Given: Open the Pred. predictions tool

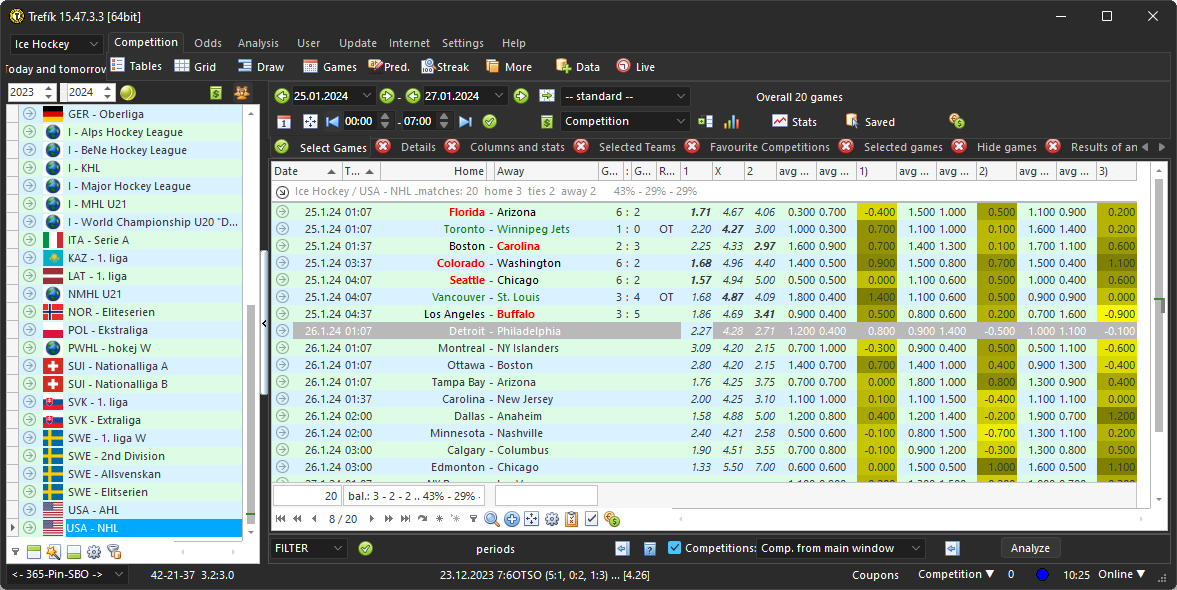Looking at the screenshot, I should pyautogui.click(x=388, y=67).
